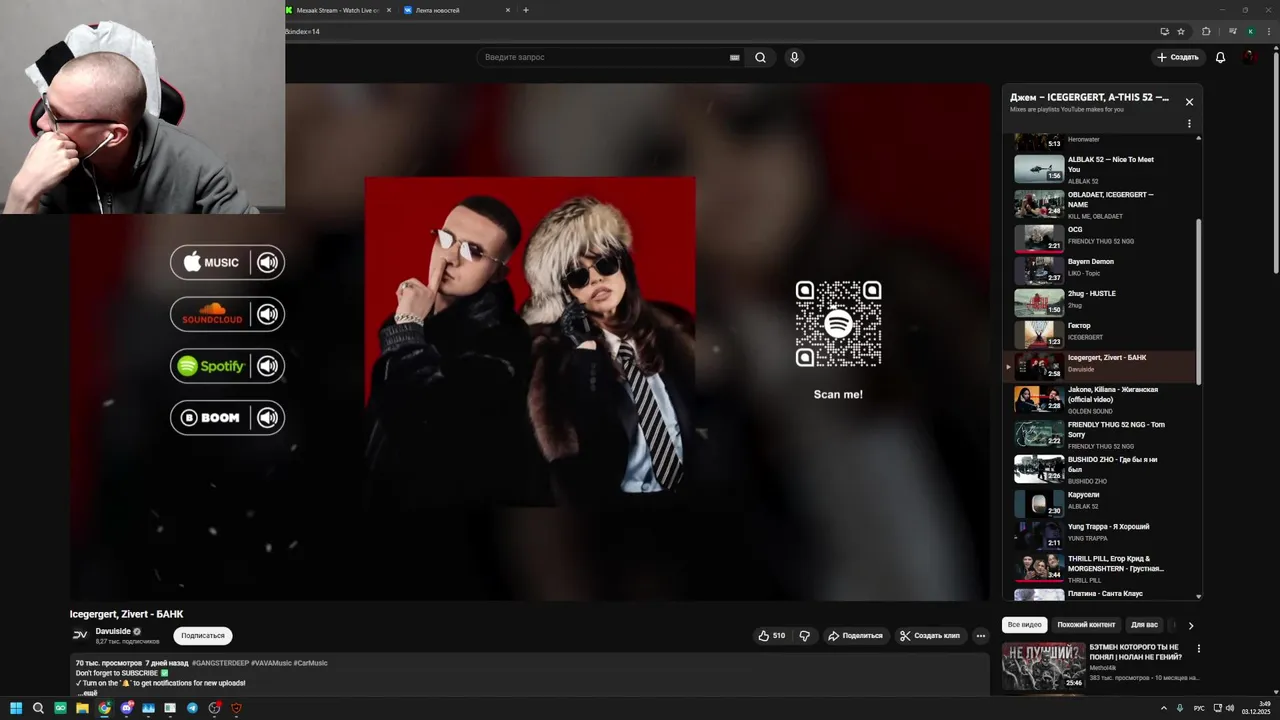Expand the description with ...ещё
Screen dimensions: 1280x720
pos(88,693)
